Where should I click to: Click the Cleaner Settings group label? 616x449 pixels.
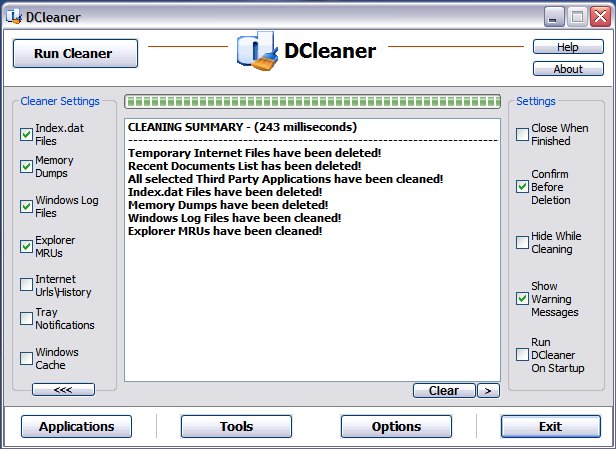coord(60,101)
